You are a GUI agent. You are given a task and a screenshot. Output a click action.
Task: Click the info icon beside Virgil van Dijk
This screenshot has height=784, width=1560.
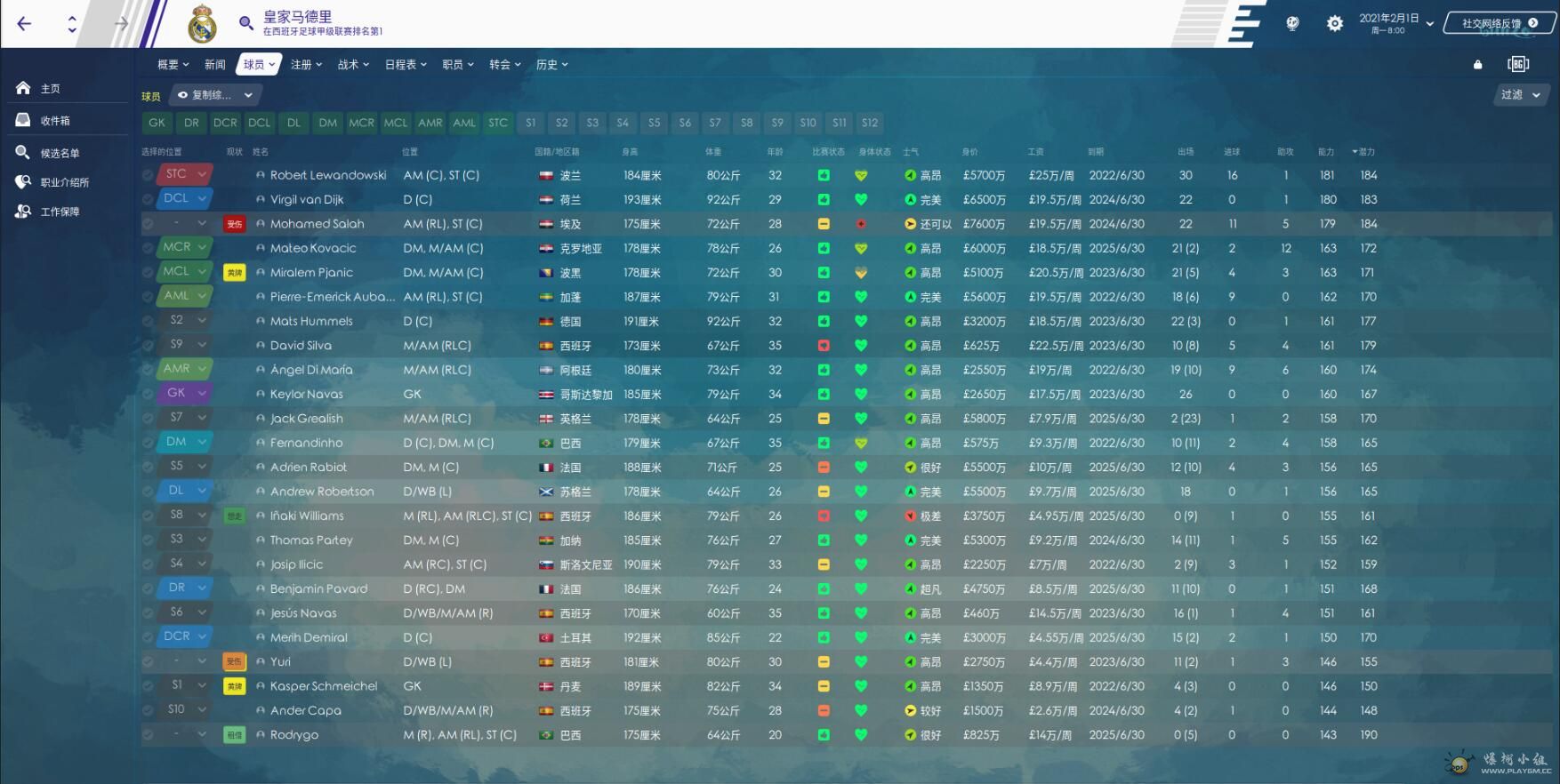pyautogui.click(x=261, y=200)
